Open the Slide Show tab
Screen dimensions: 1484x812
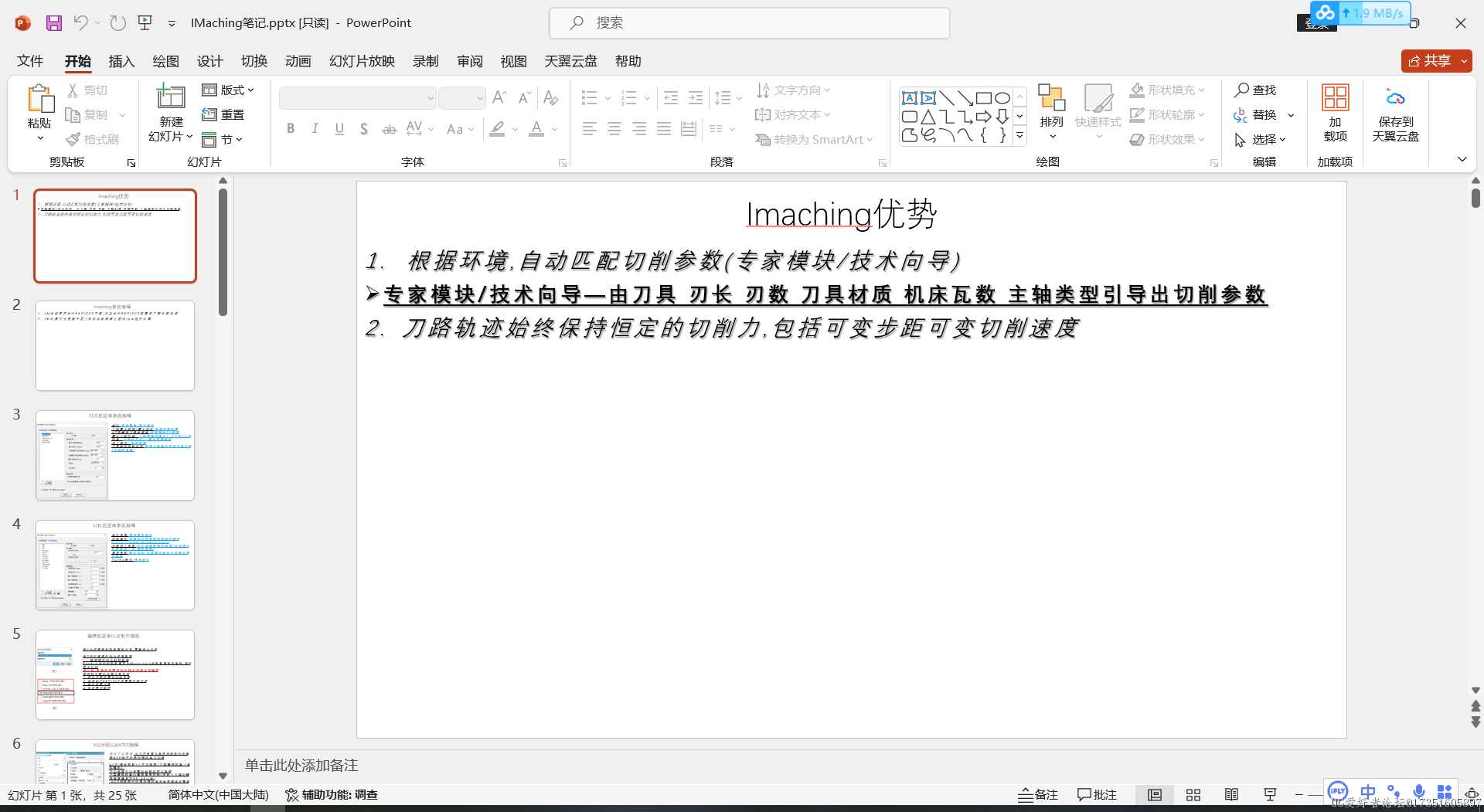[x=362, y=61]
